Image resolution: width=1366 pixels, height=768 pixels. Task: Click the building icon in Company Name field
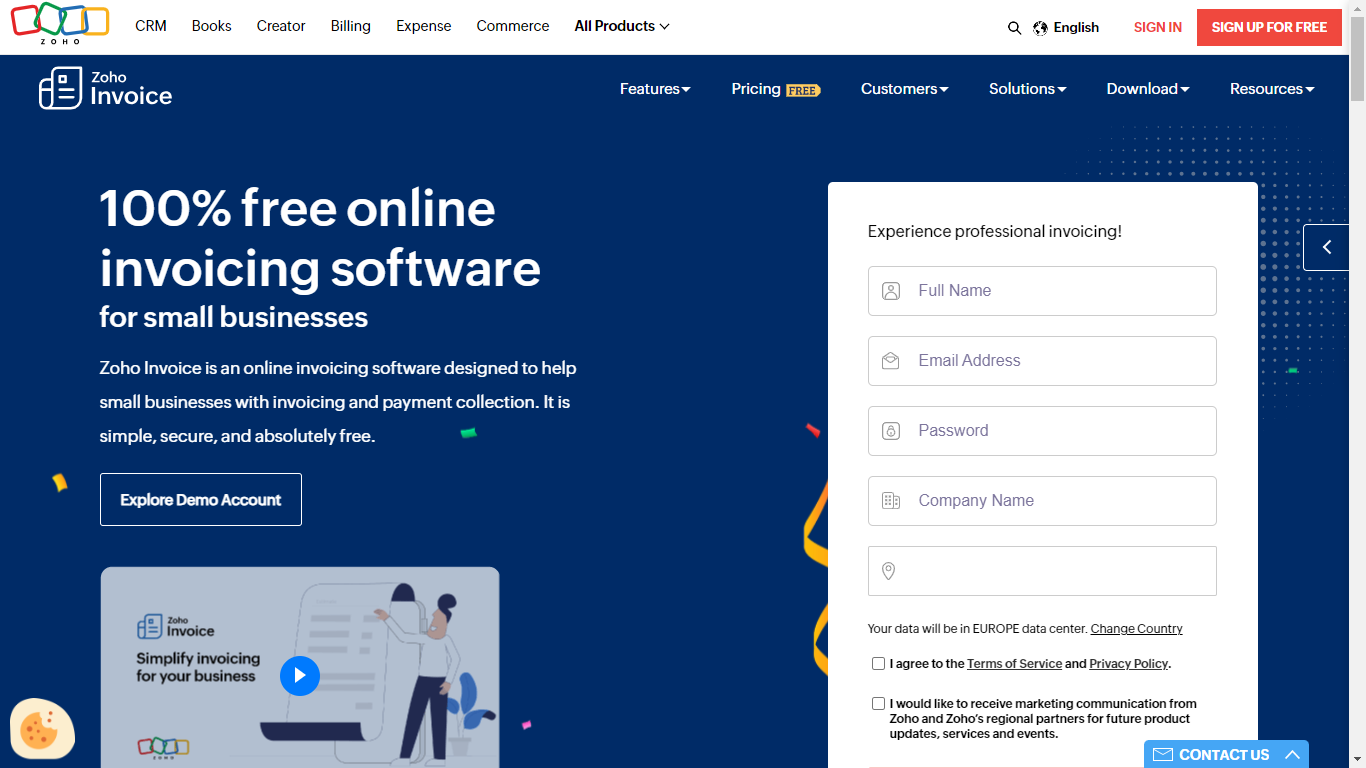point(891,501)
